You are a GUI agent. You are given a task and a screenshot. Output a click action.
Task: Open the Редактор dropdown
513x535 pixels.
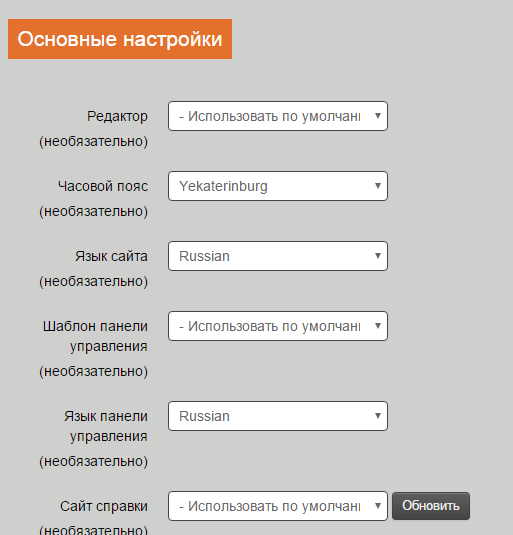tap(278, 116)
